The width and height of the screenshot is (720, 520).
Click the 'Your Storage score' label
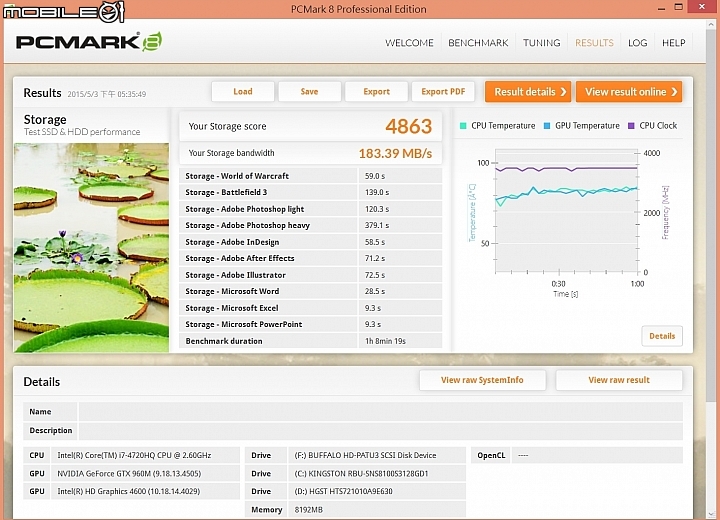227,126
